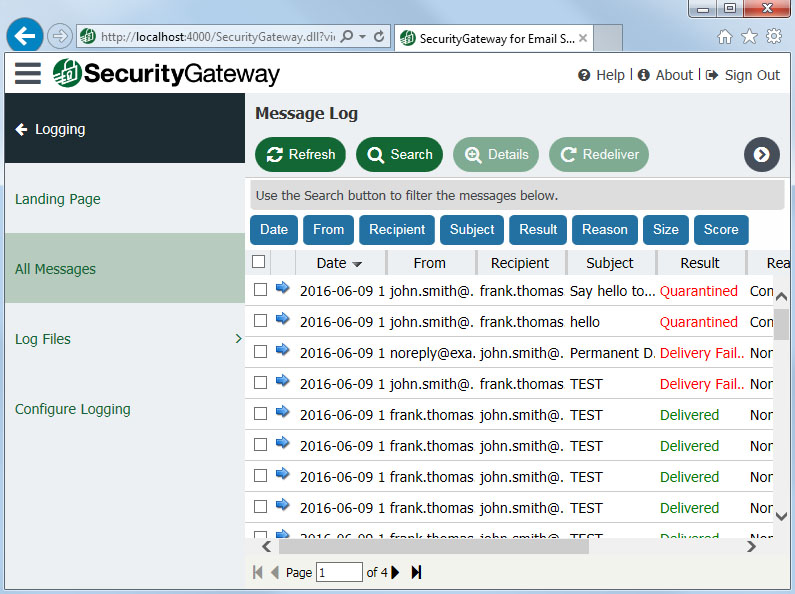The image size is (795, 594).
Task: Click the Details button
Action: [496, 155]
